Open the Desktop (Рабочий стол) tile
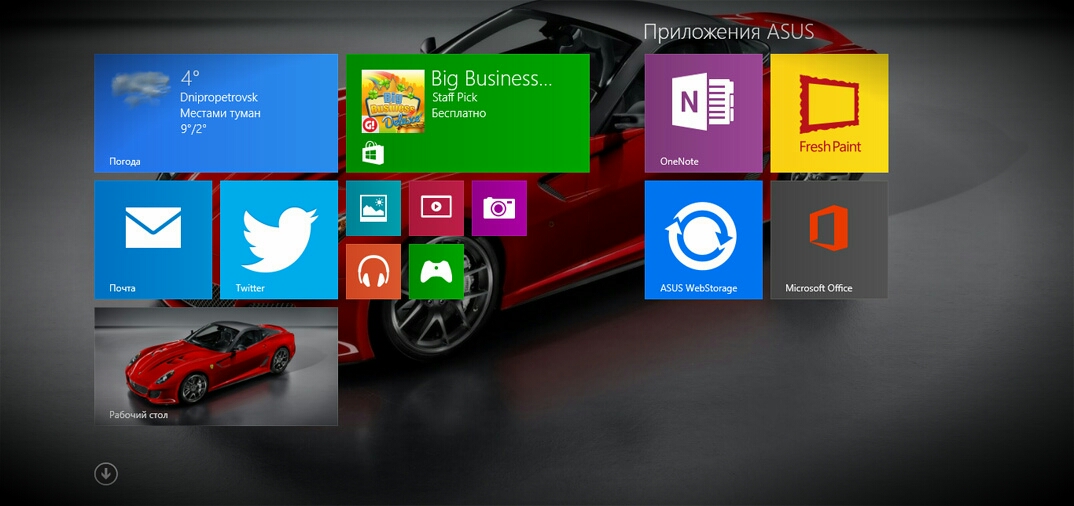 (x=216, y=366)
